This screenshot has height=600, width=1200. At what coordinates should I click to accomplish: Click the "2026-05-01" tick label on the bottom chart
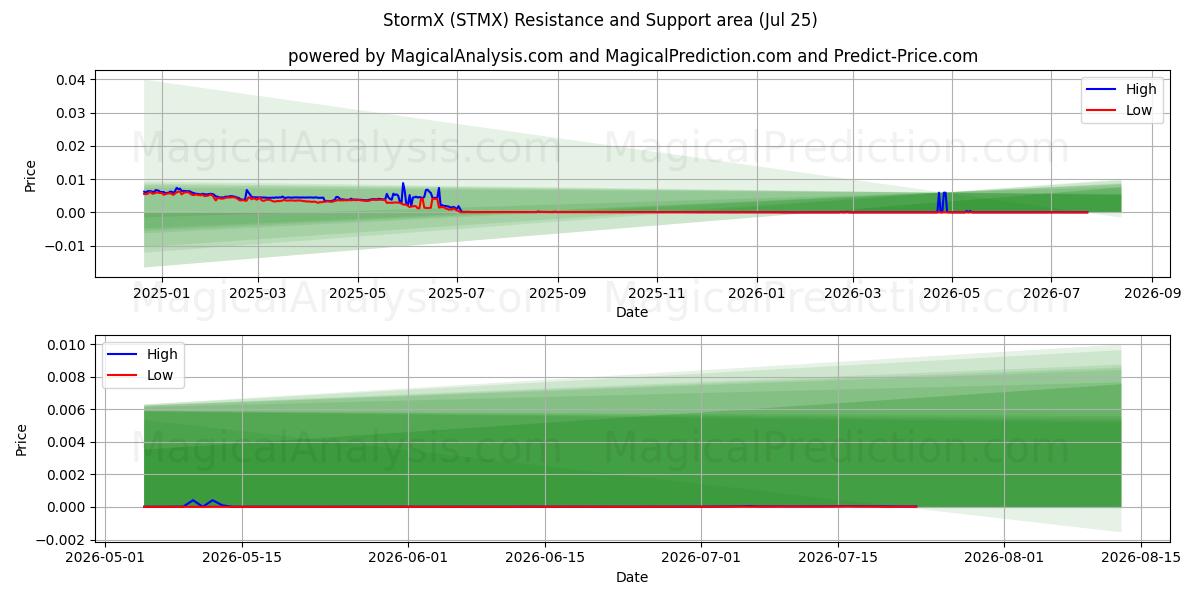pyautogui.click(x=106, y=558)
